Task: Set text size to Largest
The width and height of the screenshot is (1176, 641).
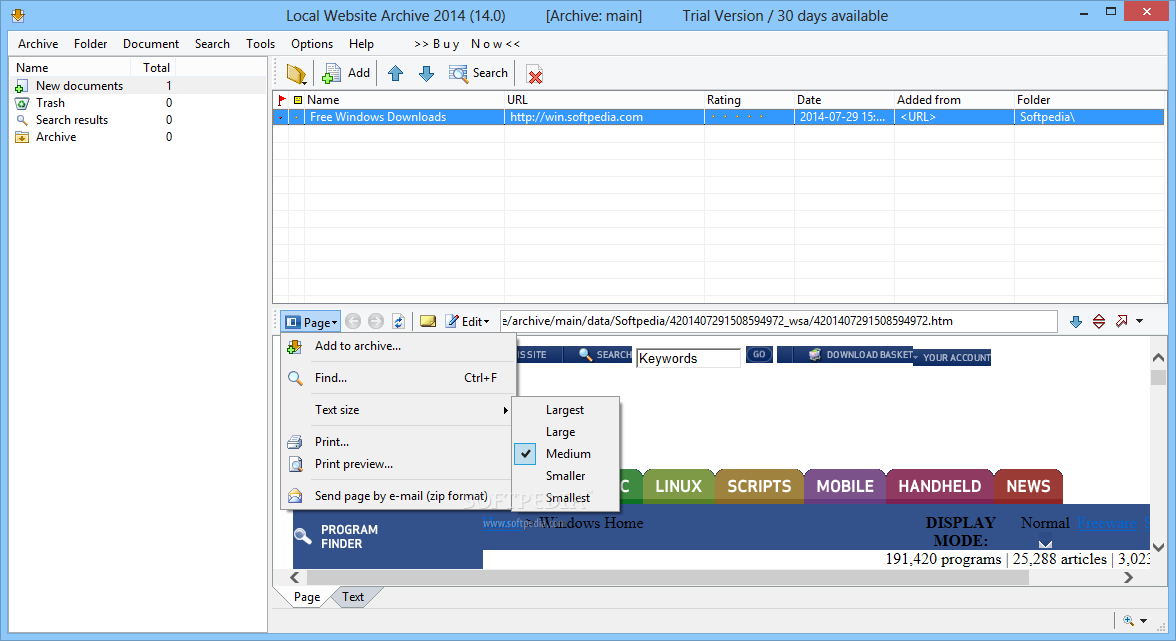Action: tap(566, 410)
